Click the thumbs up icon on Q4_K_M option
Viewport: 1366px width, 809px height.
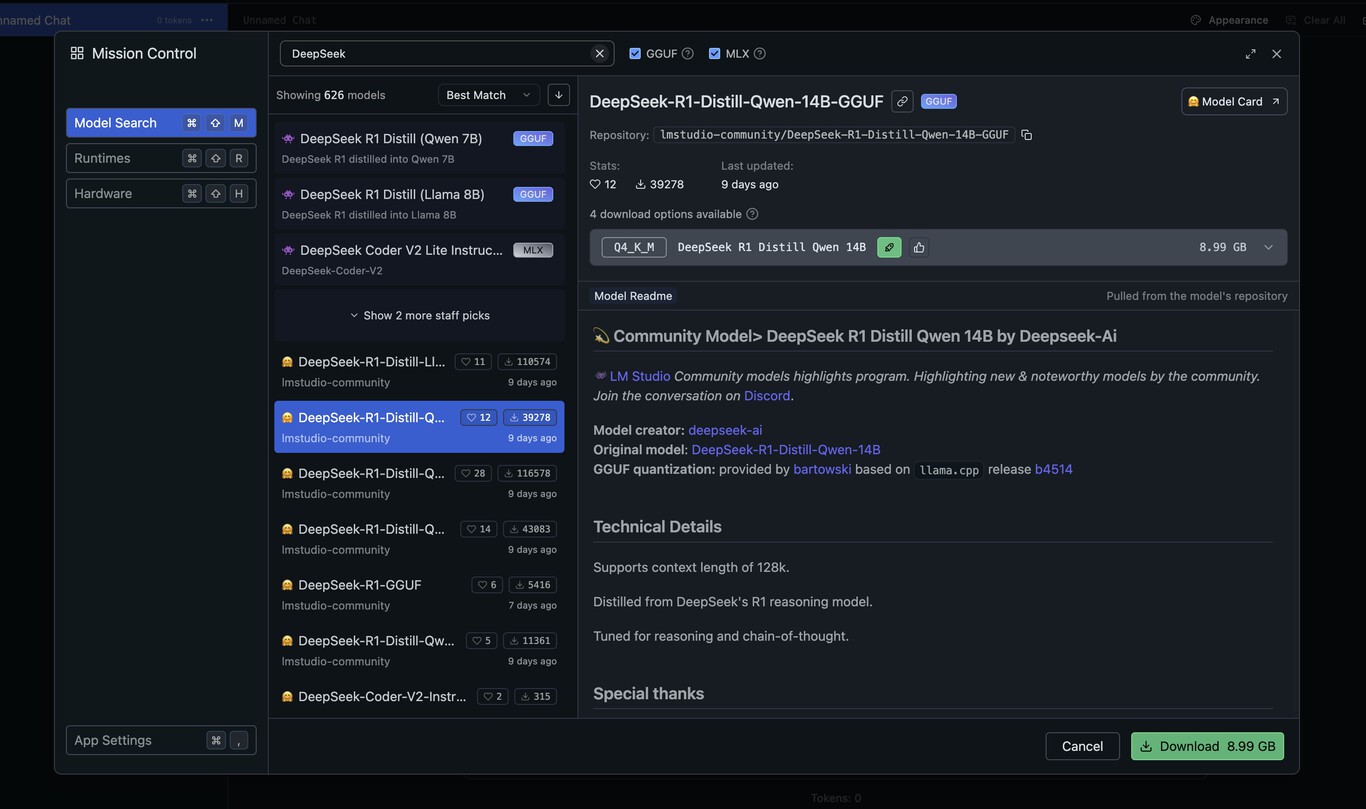918,246
